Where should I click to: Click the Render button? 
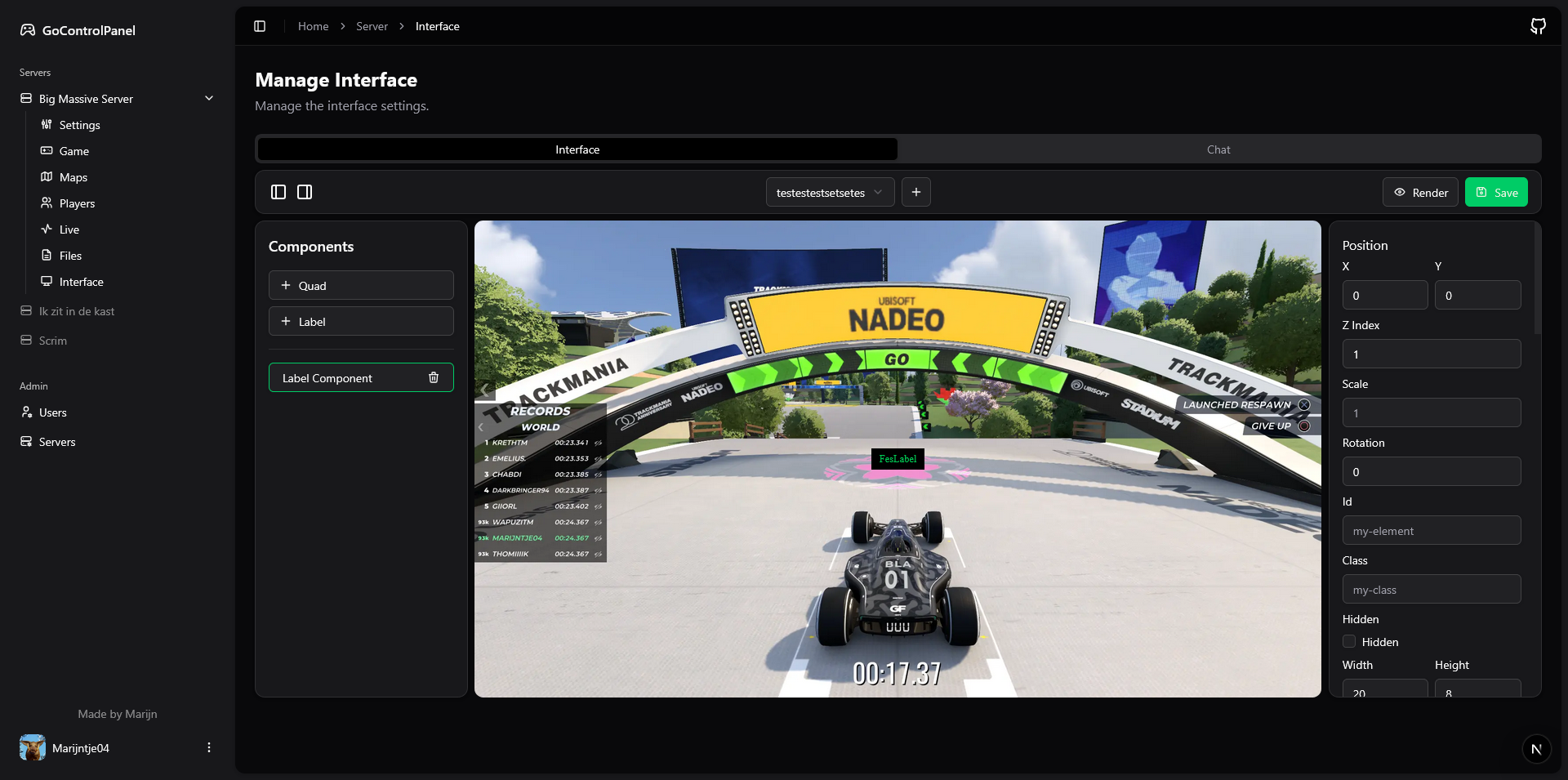click(x=1420, y=193)
